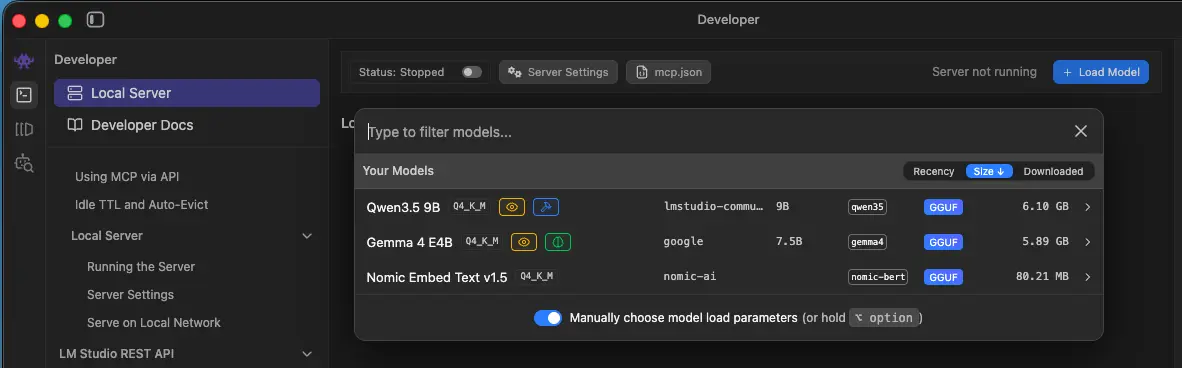Click the qwen35 architecture tag
Screen dimensions: 1182x368
pos(867,207)
